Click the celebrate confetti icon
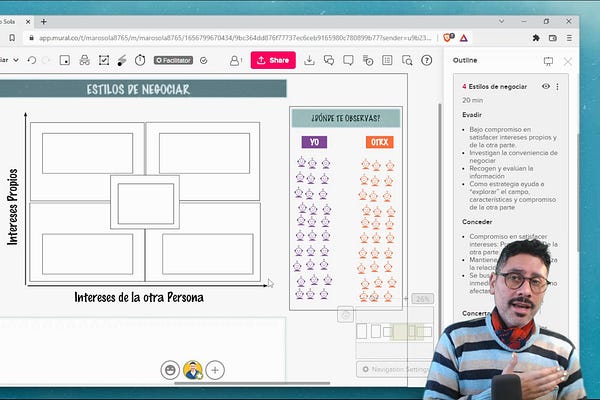Image resolution: width=600 pixels, height=400 pixels. [x=122, y=60]
